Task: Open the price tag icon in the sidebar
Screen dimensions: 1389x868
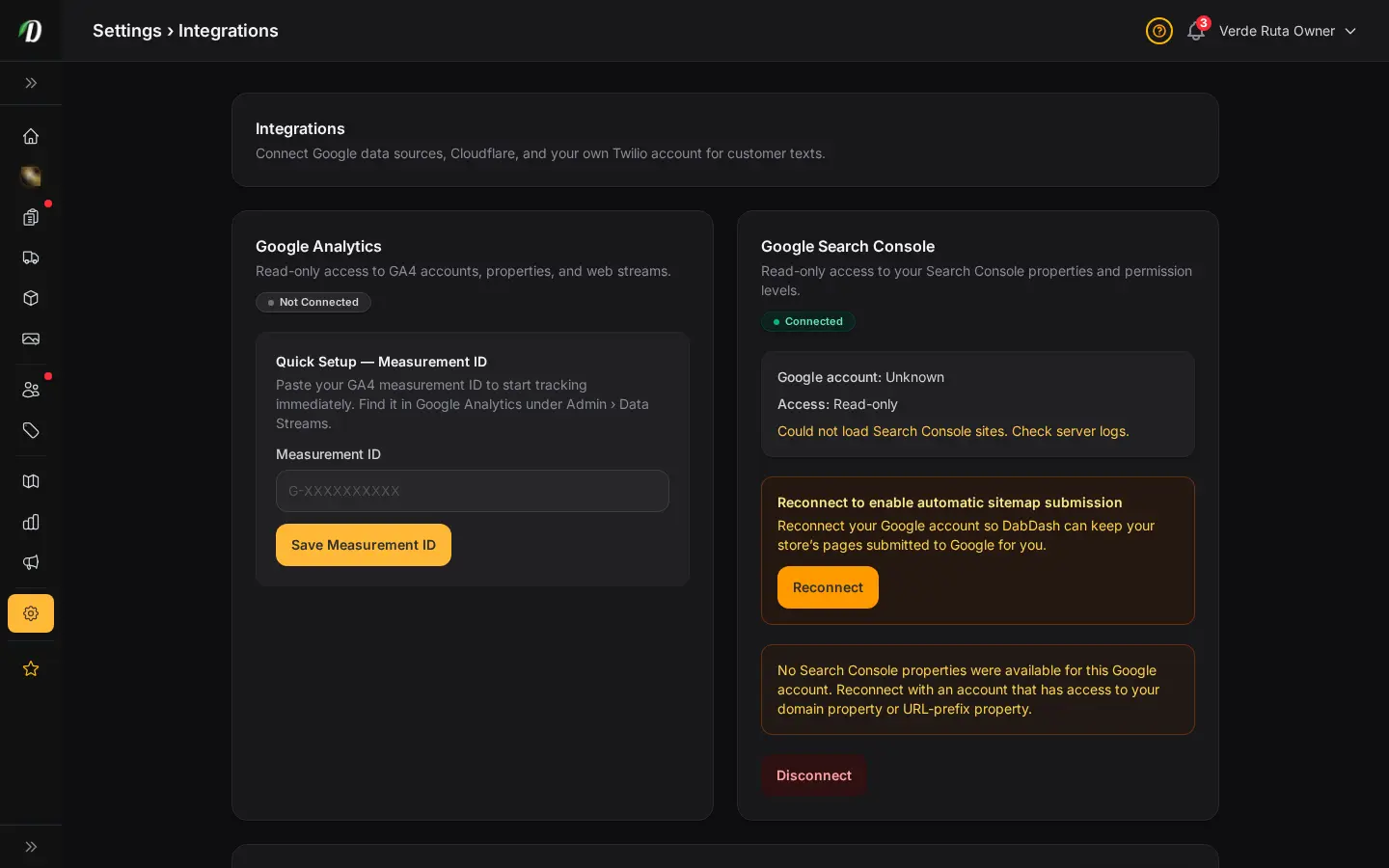Action: click(31, 430)
